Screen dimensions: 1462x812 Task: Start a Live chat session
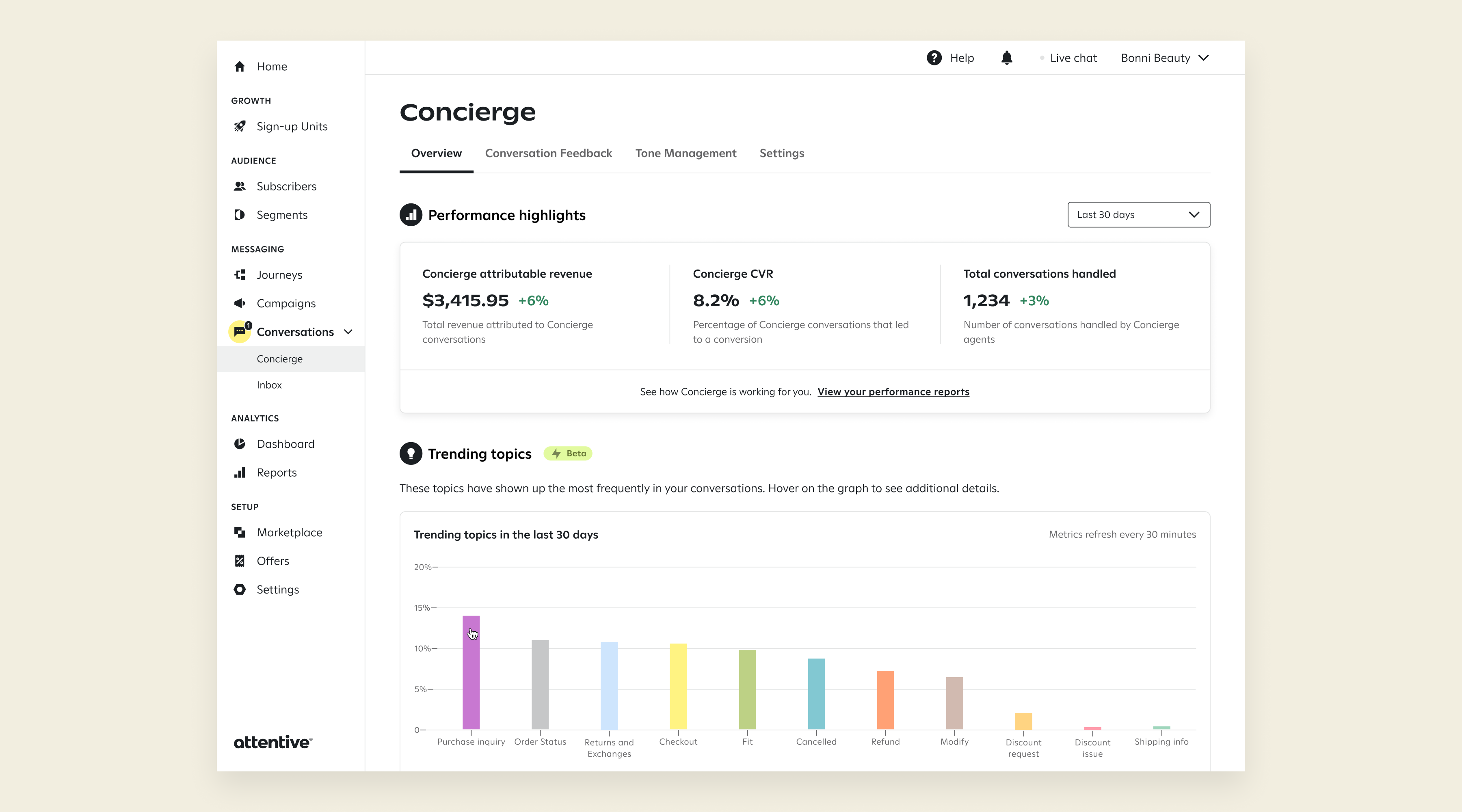[1073, 57]
